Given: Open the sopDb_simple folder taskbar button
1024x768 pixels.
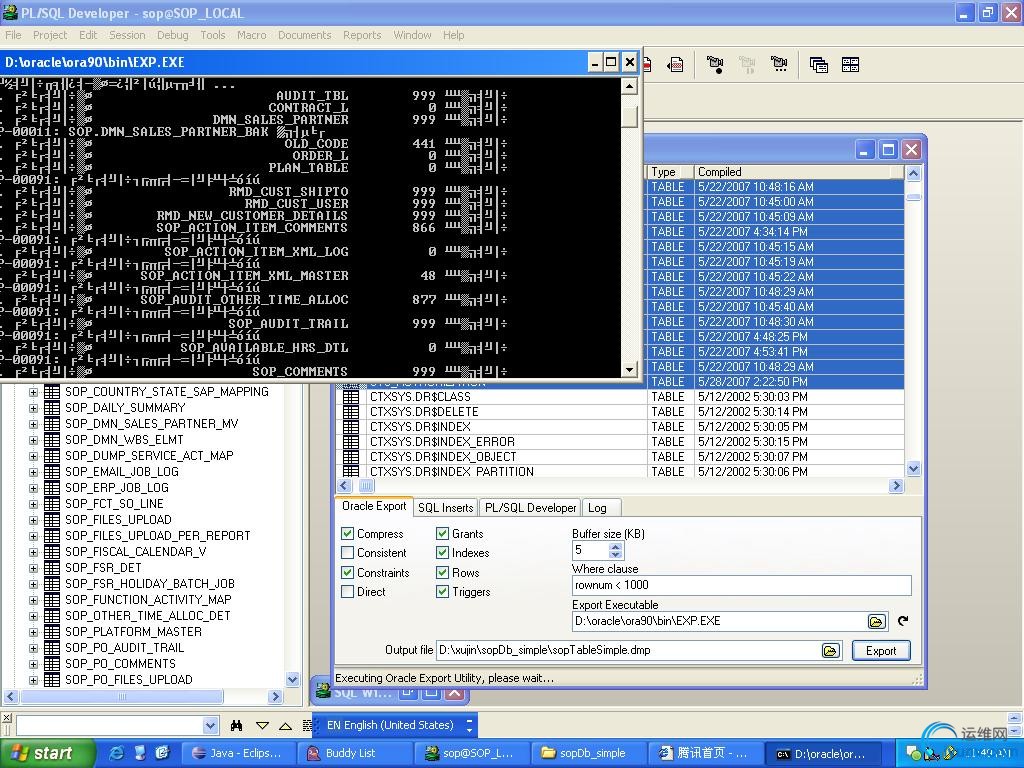Looking at the screenshot, I should pyautogui.click(x=588, y=753).
